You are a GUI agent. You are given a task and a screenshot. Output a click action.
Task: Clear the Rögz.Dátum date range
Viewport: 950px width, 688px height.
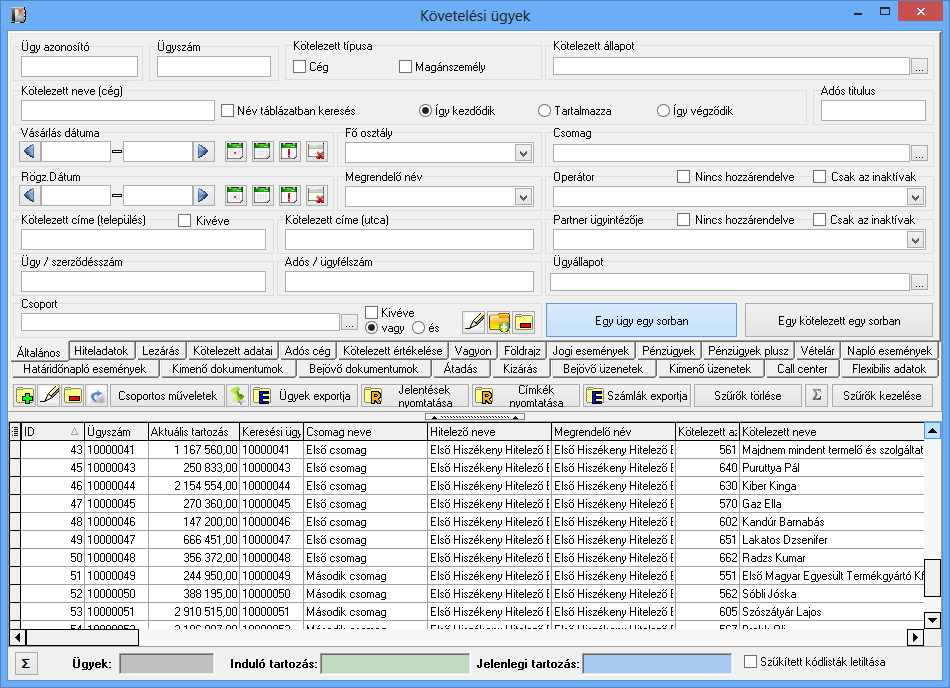[x=316, y=195]
